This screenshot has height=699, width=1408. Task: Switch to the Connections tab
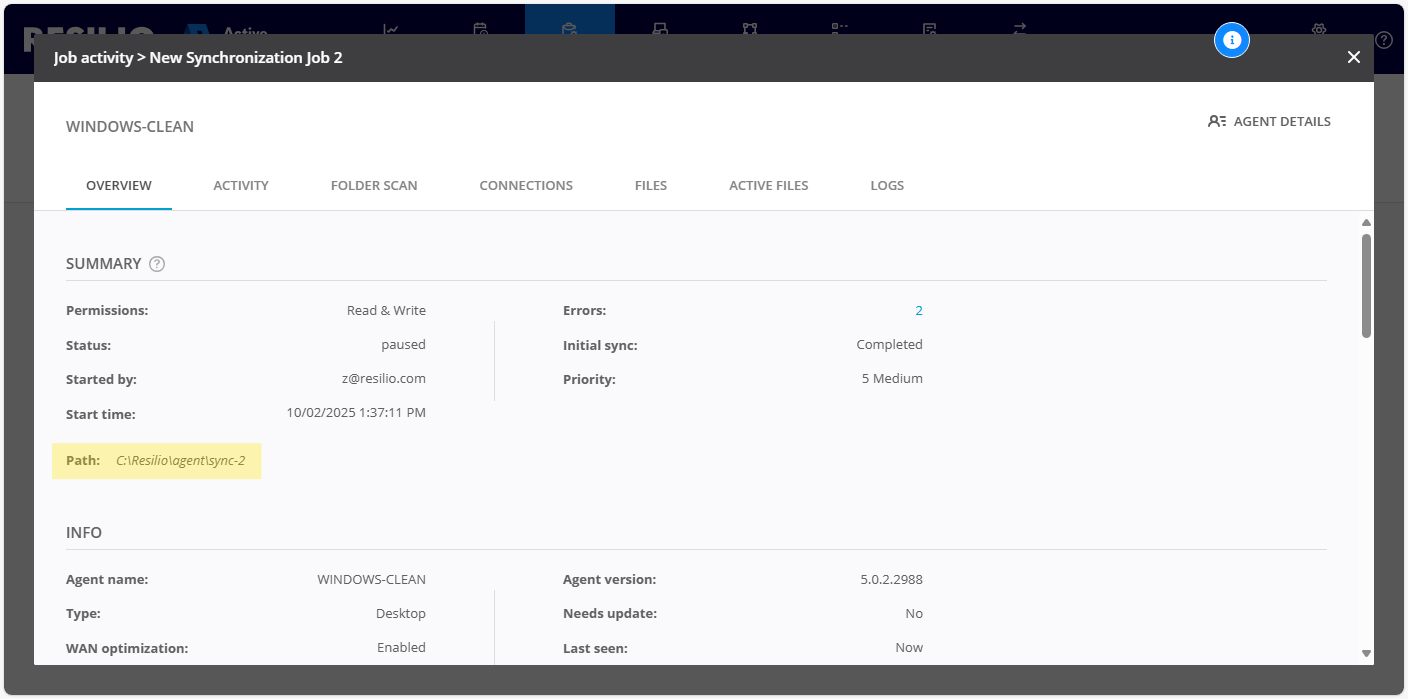[526, 185]
